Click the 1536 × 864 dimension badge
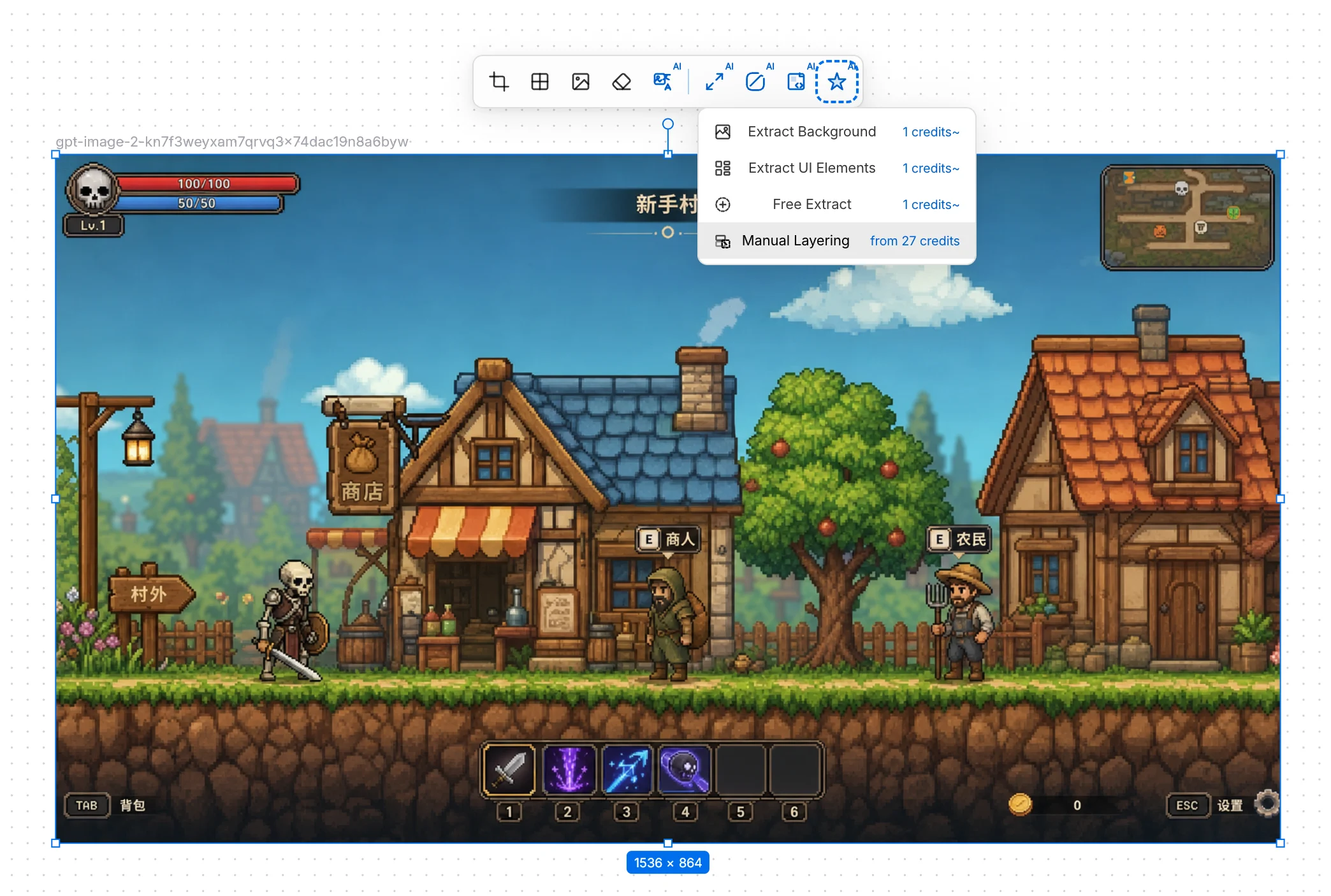 668,863
